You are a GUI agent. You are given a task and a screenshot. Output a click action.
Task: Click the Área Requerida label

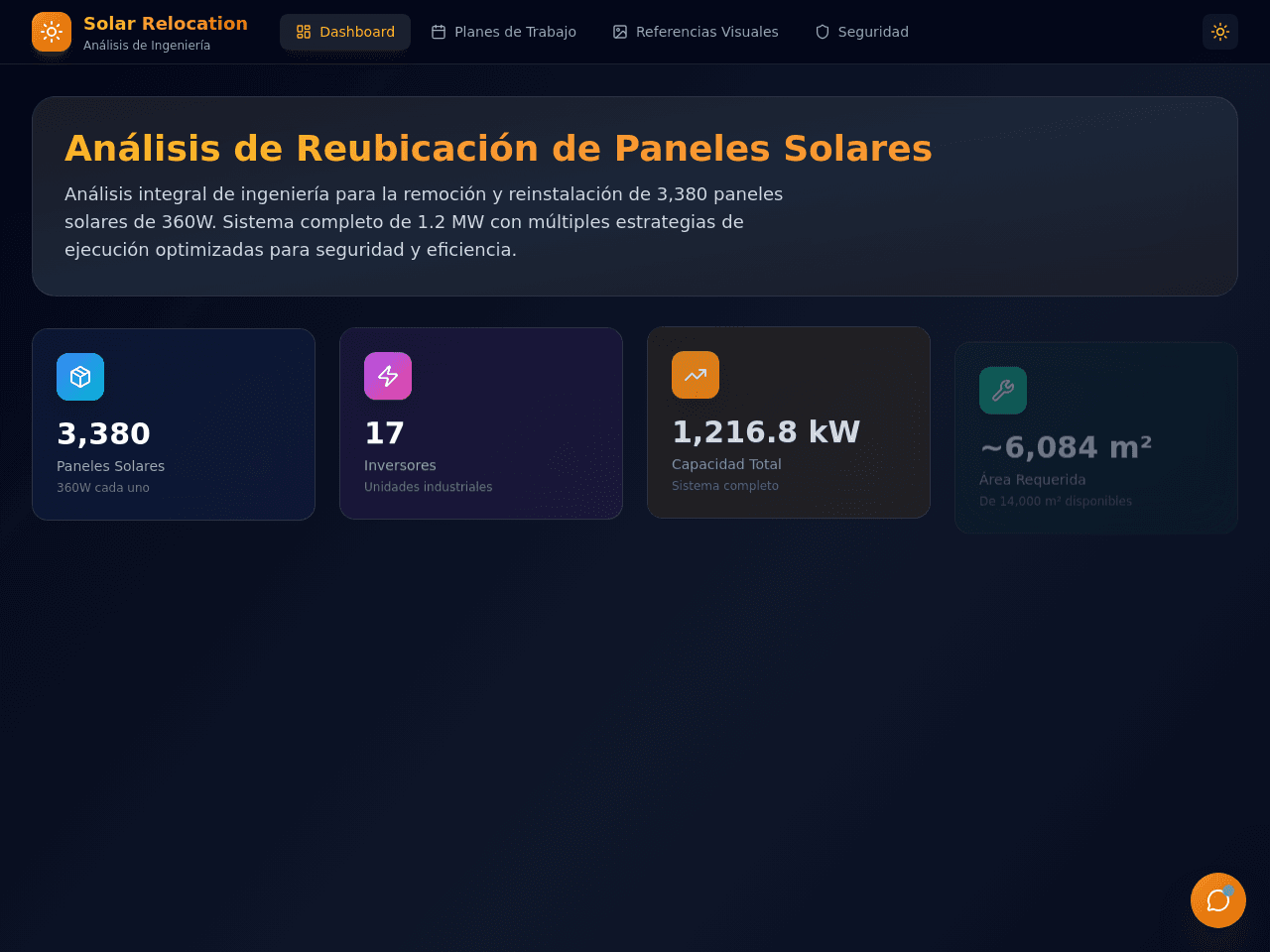(1032, 480)
